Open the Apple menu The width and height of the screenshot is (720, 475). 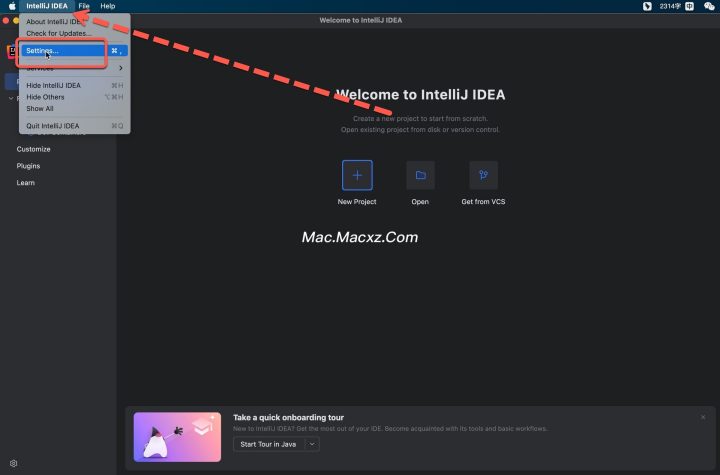(12, 6)
